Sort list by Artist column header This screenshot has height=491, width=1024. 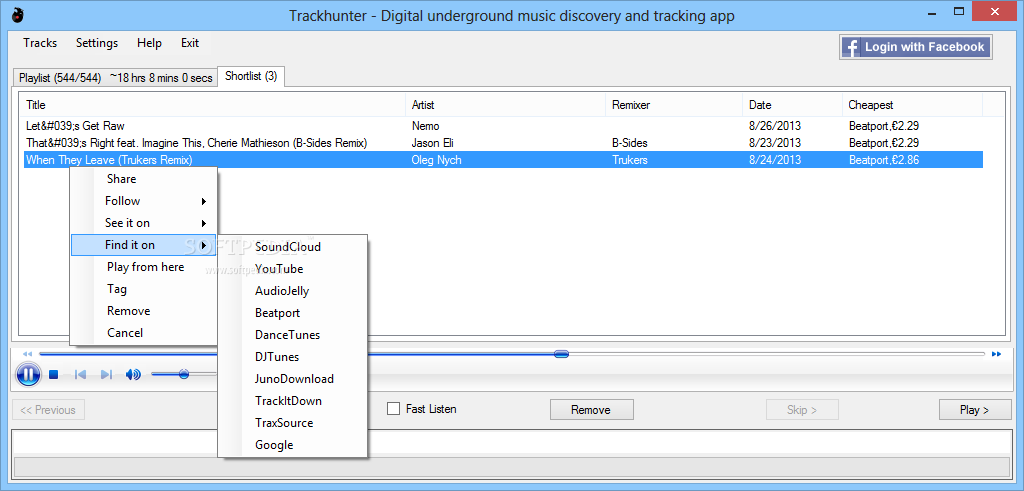coord(506,105)
